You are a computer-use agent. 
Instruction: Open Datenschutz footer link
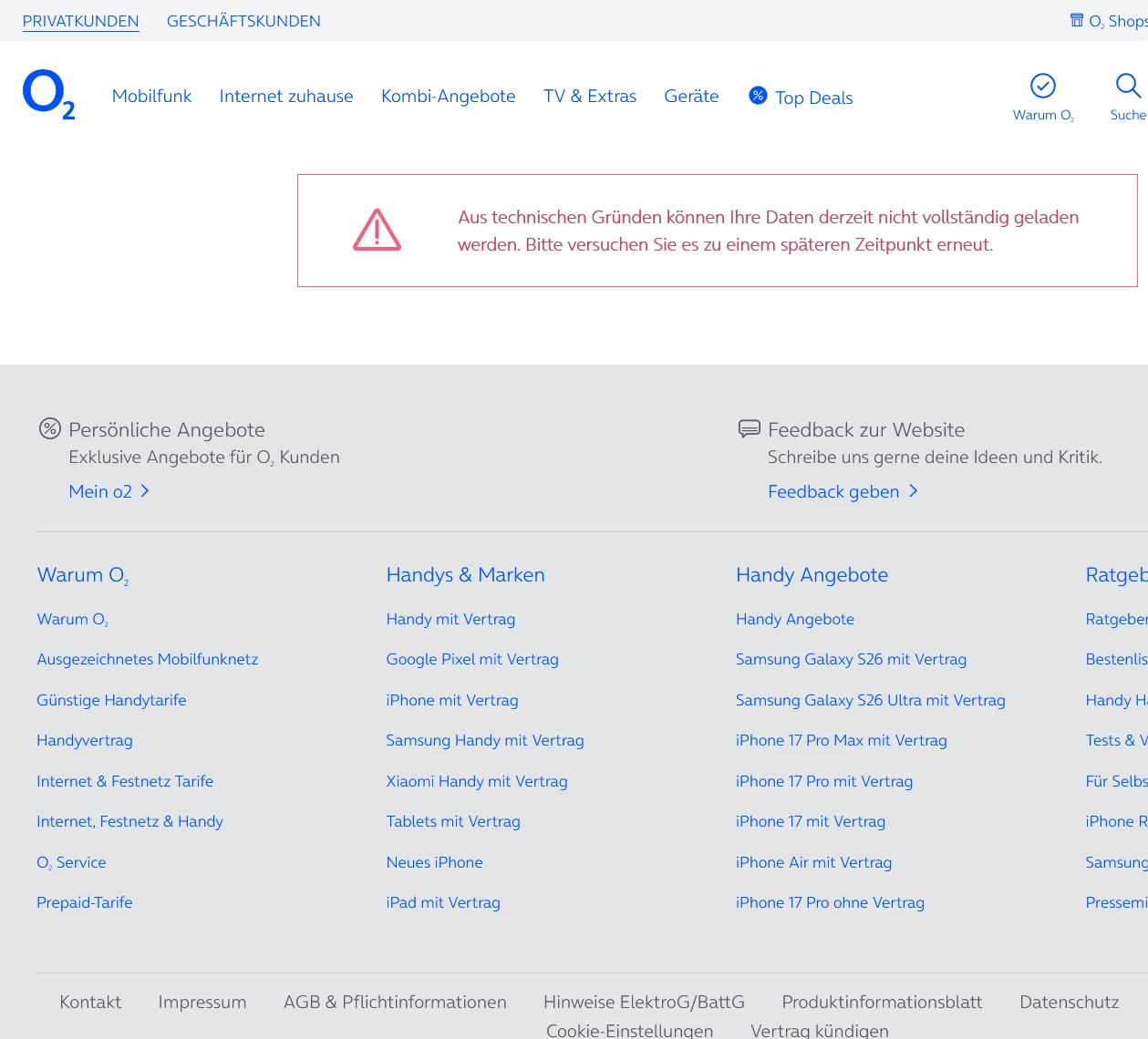coord(1070,1002)
